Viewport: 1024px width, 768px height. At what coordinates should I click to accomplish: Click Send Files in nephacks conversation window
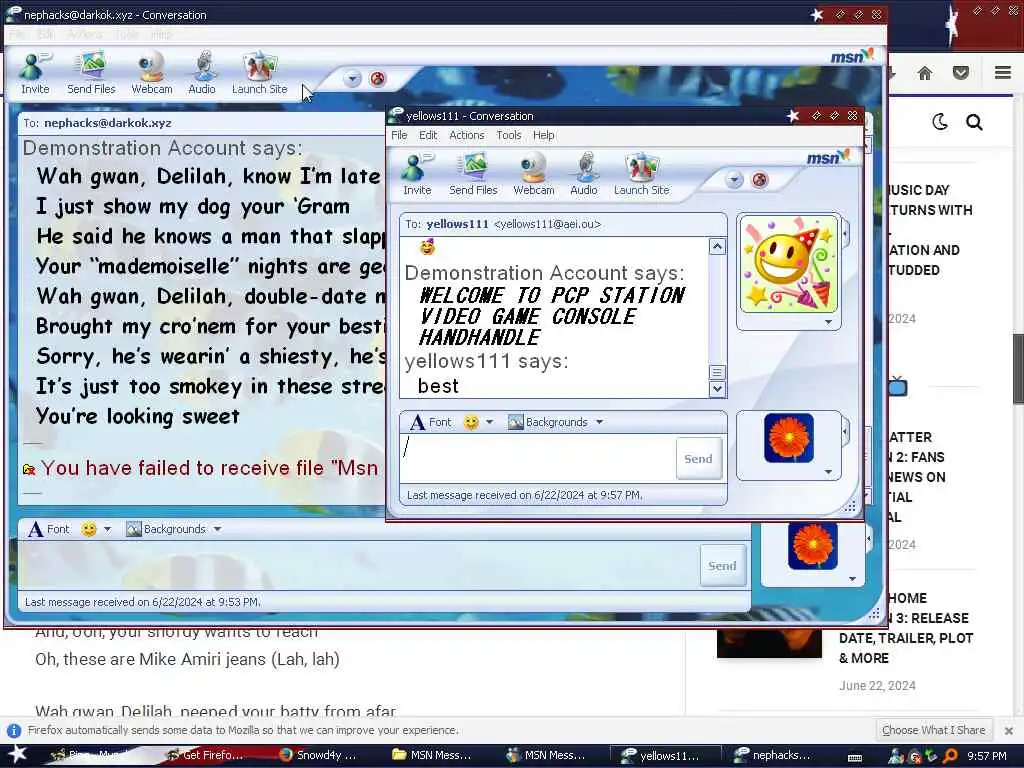[91, 72]
